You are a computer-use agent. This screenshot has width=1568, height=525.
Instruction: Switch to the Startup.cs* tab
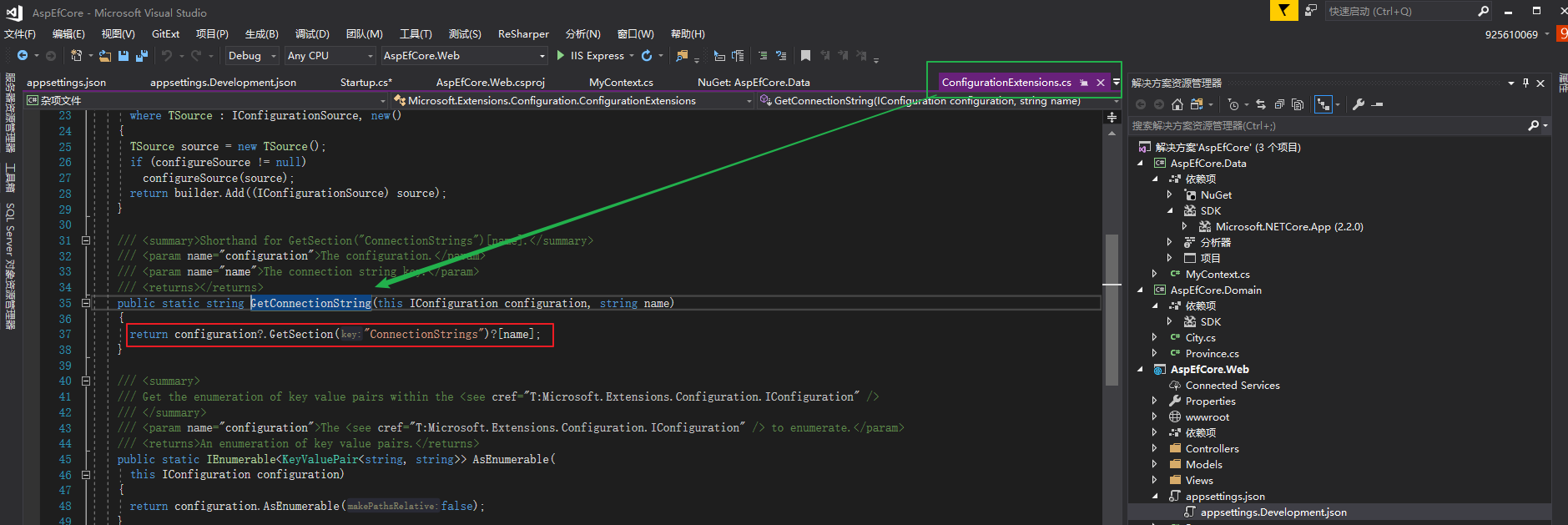(366, 83)
